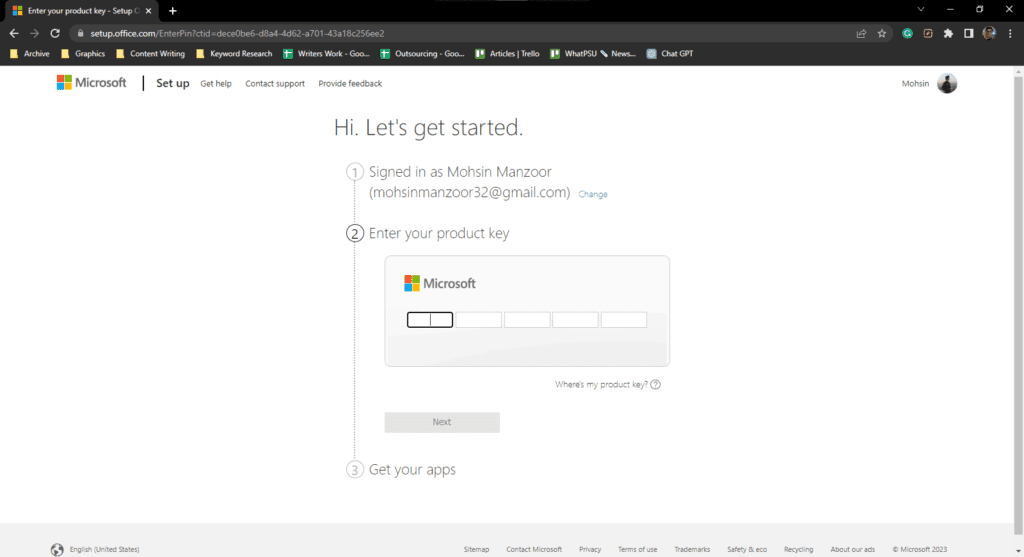This screenshot has height=557, width=1024.
Task: Click the reload page icon
Action: click(x=55, y=33)
